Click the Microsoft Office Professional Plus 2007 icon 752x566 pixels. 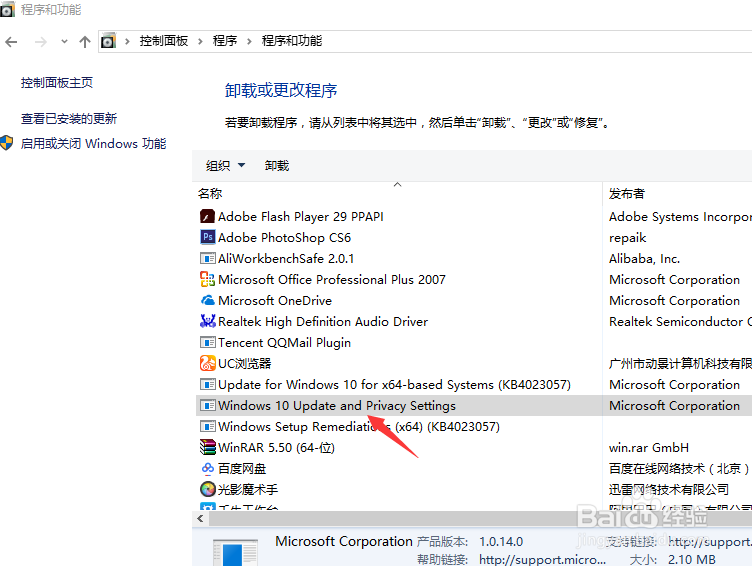click(x=207, y=279)
